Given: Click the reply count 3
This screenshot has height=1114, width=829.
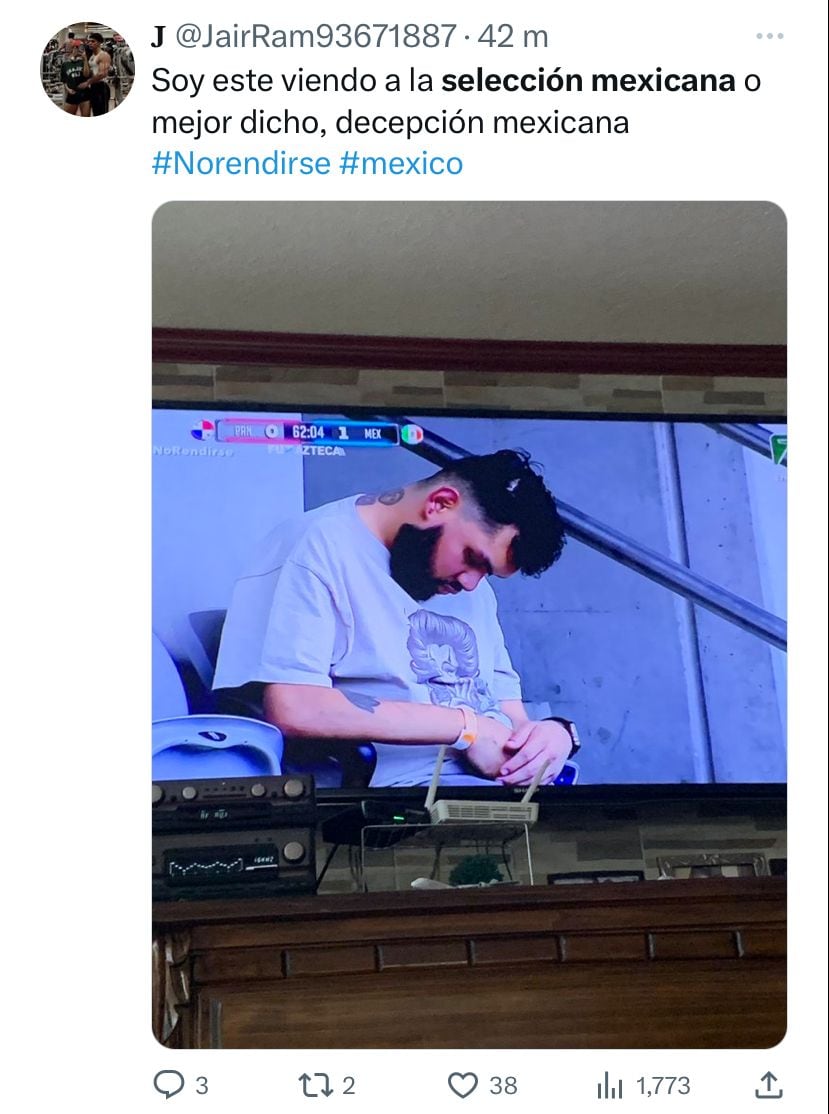Looking at the screenshot, I should (202, 1086).
